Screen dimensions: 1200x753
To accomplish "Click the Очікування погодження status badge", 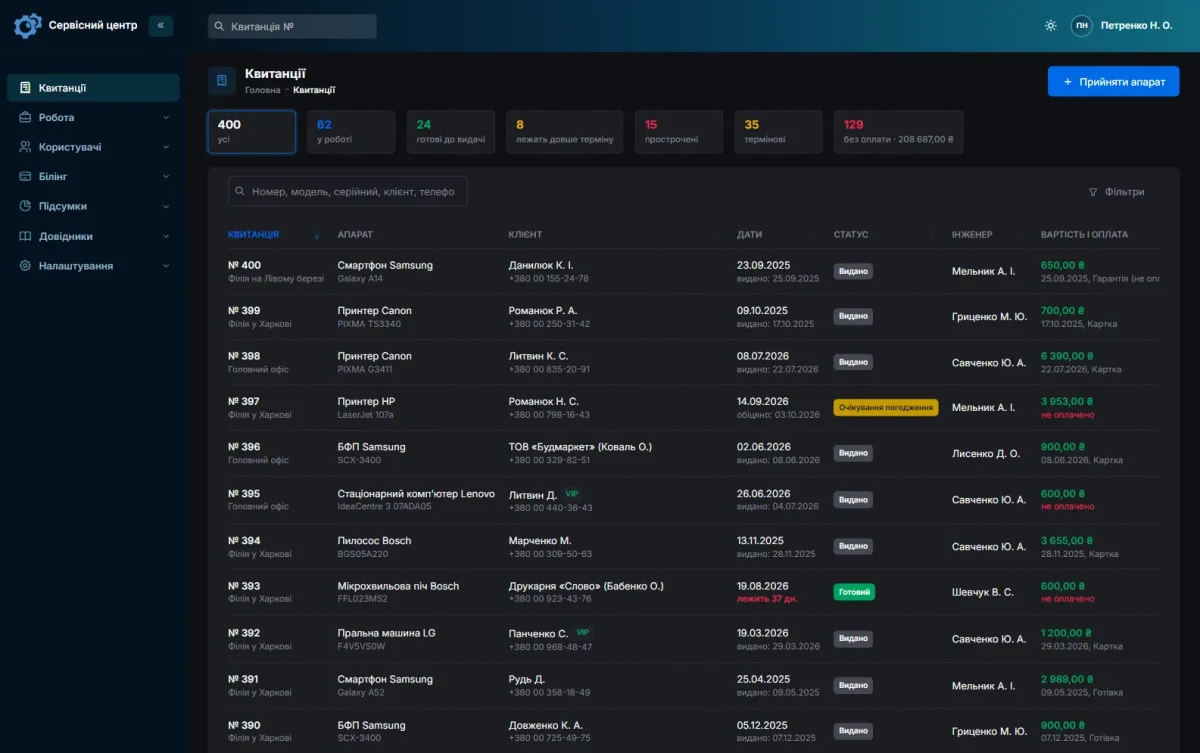I will pos(886,408).
